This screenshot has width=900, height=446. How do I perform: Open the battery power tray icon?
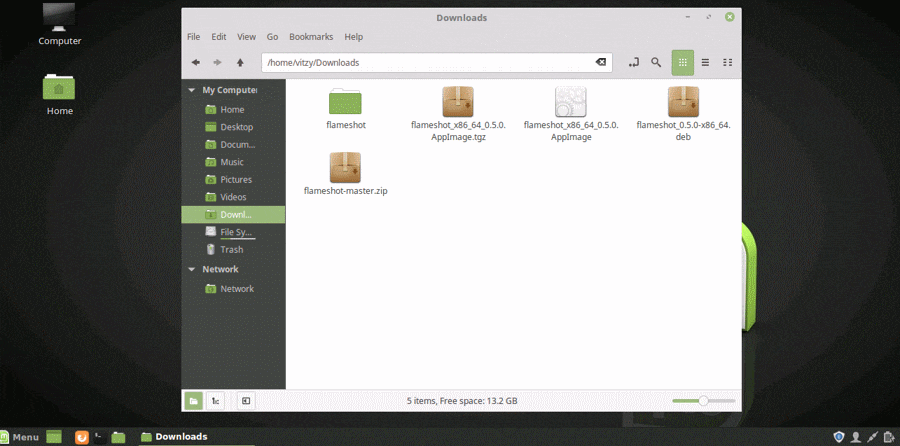pos(889,437)
